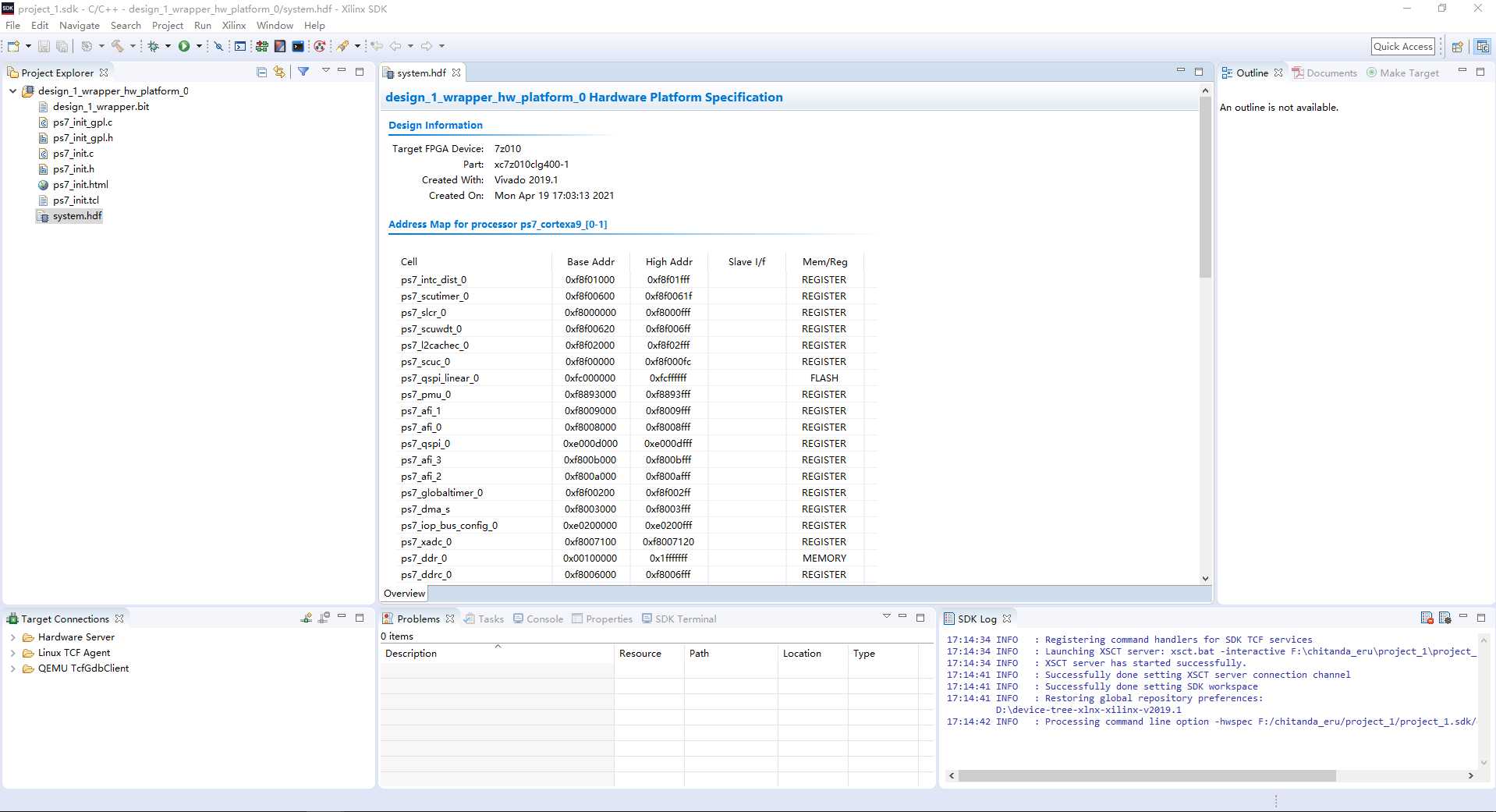Click the Program FPGA toolbar icon
The width and height of the screenshot is (1496, 812).
[262, 47]
